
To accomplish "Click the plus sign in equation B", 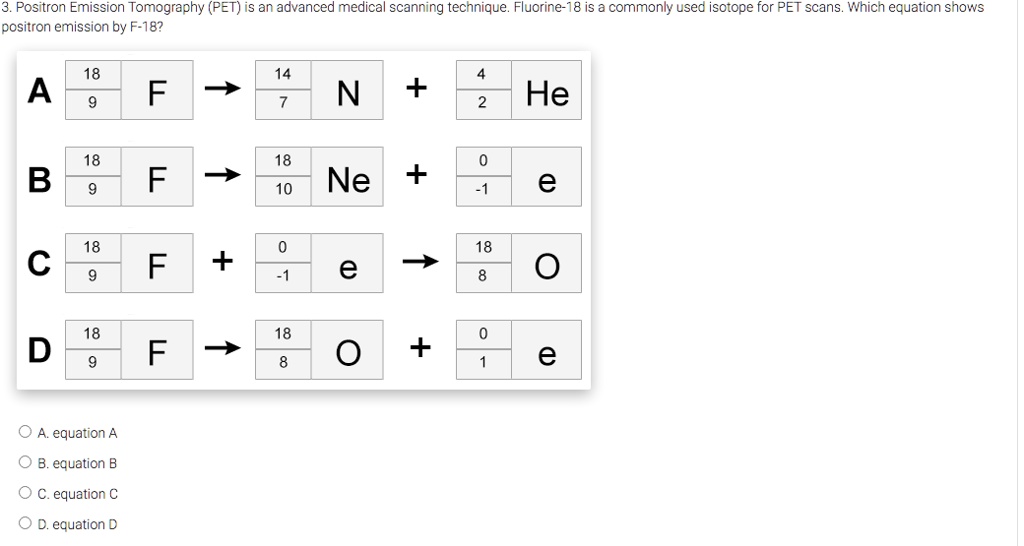I will point(417,174).
